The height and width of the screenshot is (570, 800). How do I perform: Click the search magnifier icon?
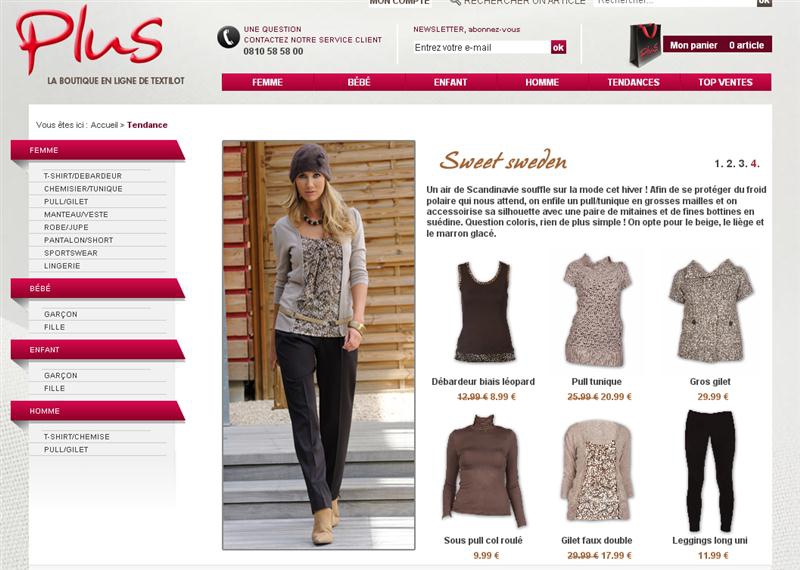[x=456, y=2]
